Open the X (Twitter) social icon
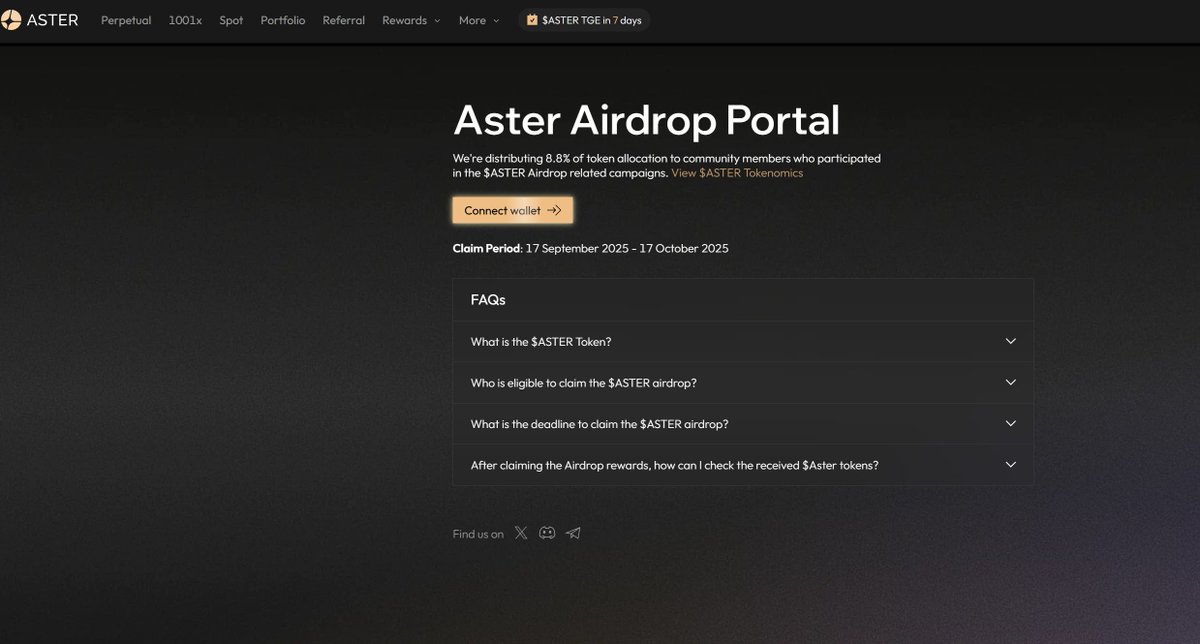1200x644 pixels. [x=521, y=533]
